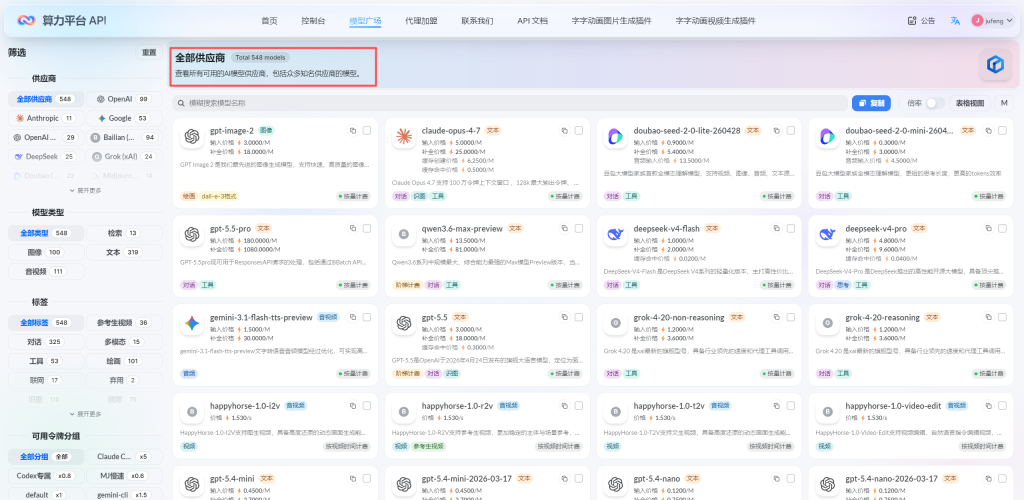Click the 重置 filter reset button
Image resolution: width=1024 pixels, height=500 pixels.
[150, 52]
